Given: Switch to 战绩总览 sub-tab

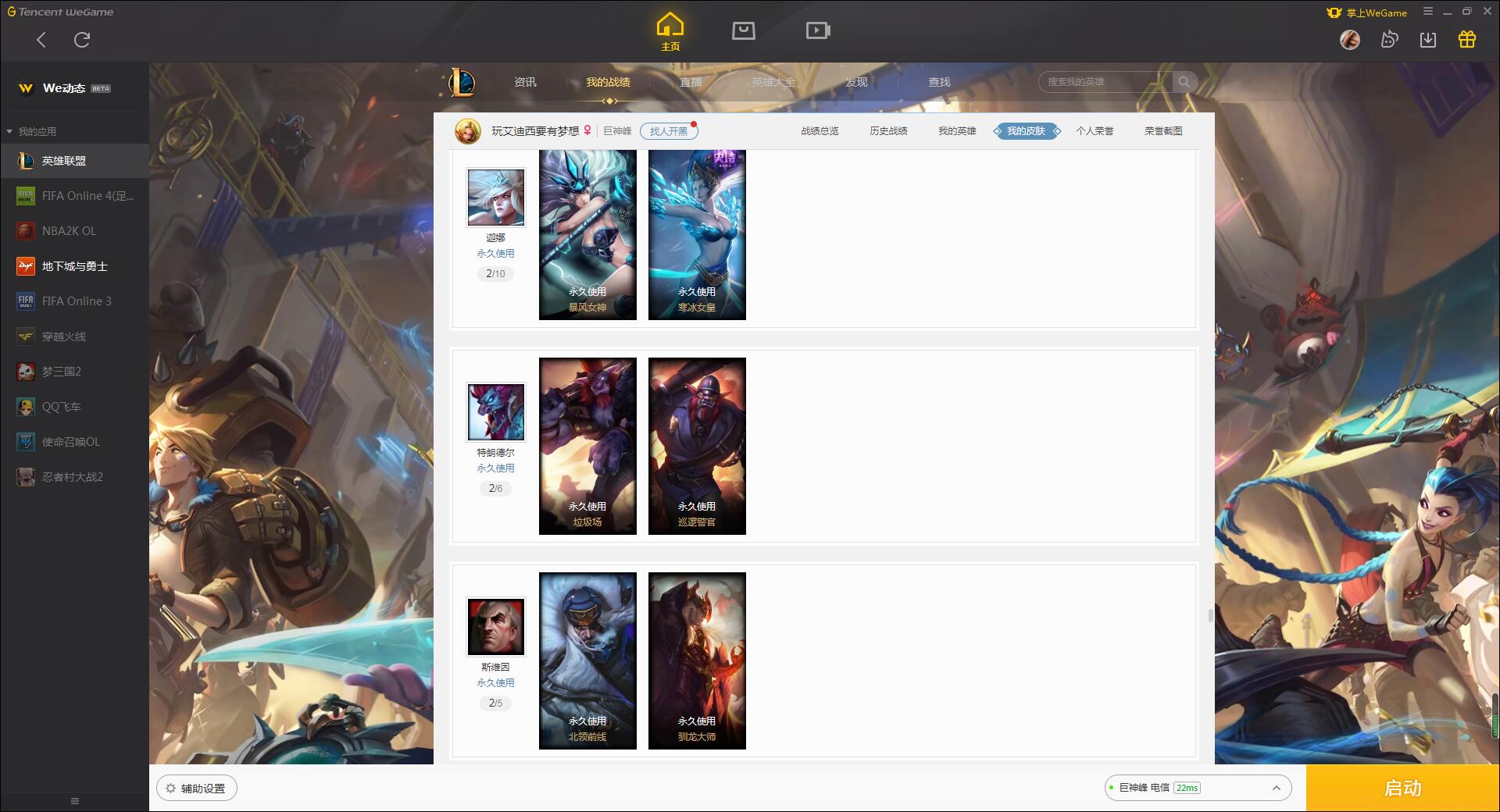Looking at the screenshot, I should click(x=820, y=131).
